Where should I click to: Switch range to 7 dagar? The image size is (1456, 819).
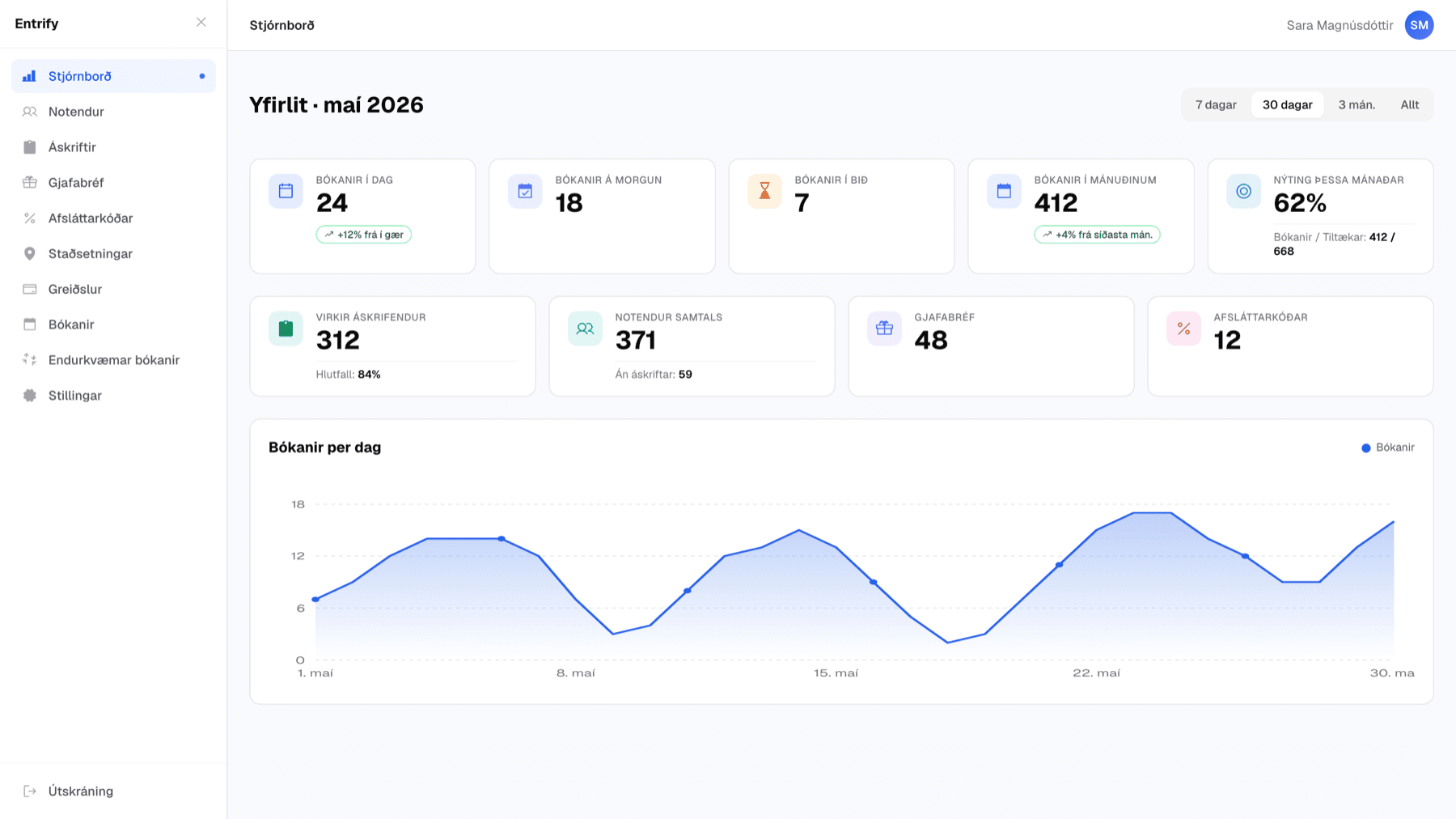tap(1216, 105)
